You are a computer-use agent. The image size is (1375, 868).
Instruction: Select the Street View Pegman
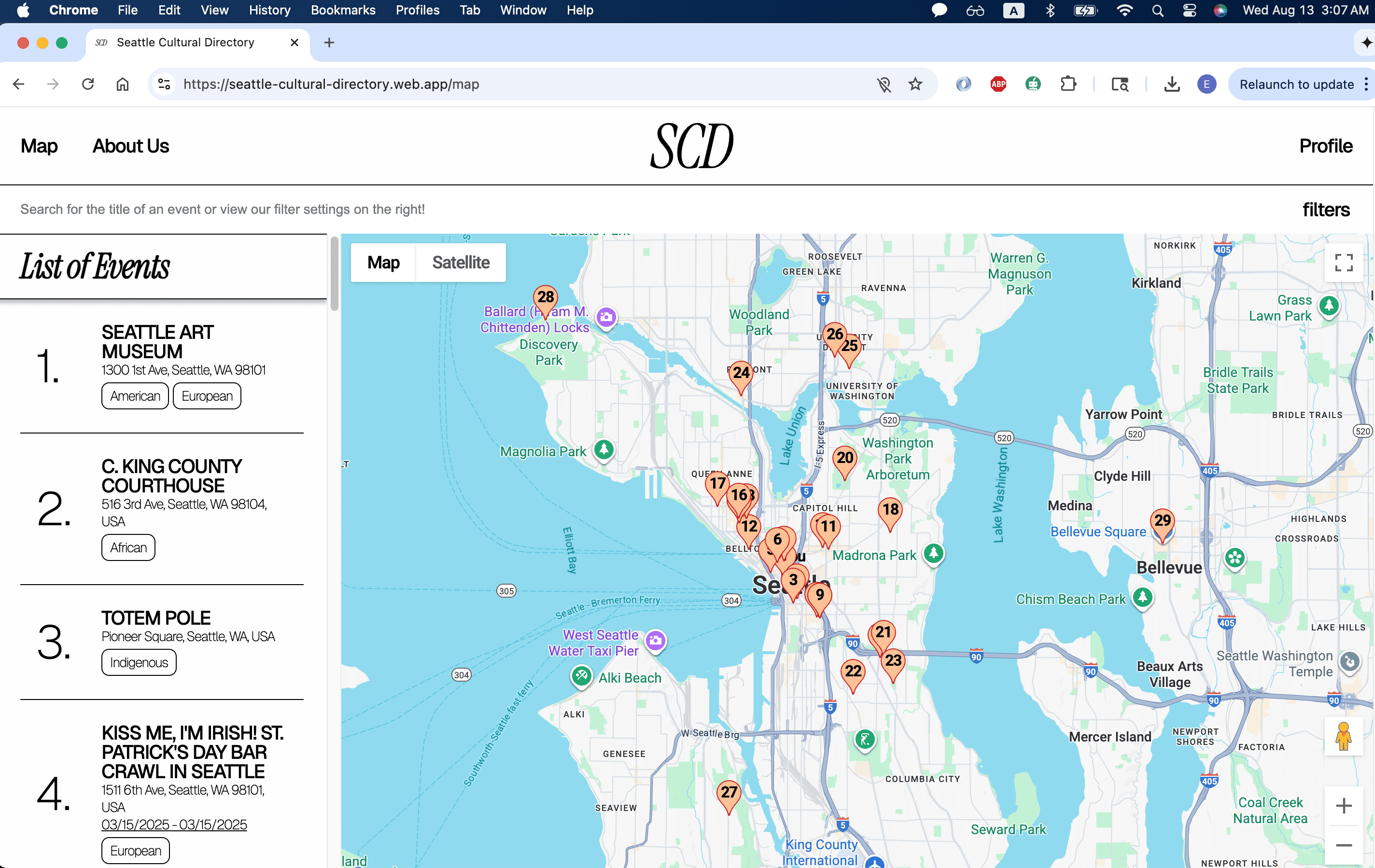pyautogui.click(x=1343, y=737)
